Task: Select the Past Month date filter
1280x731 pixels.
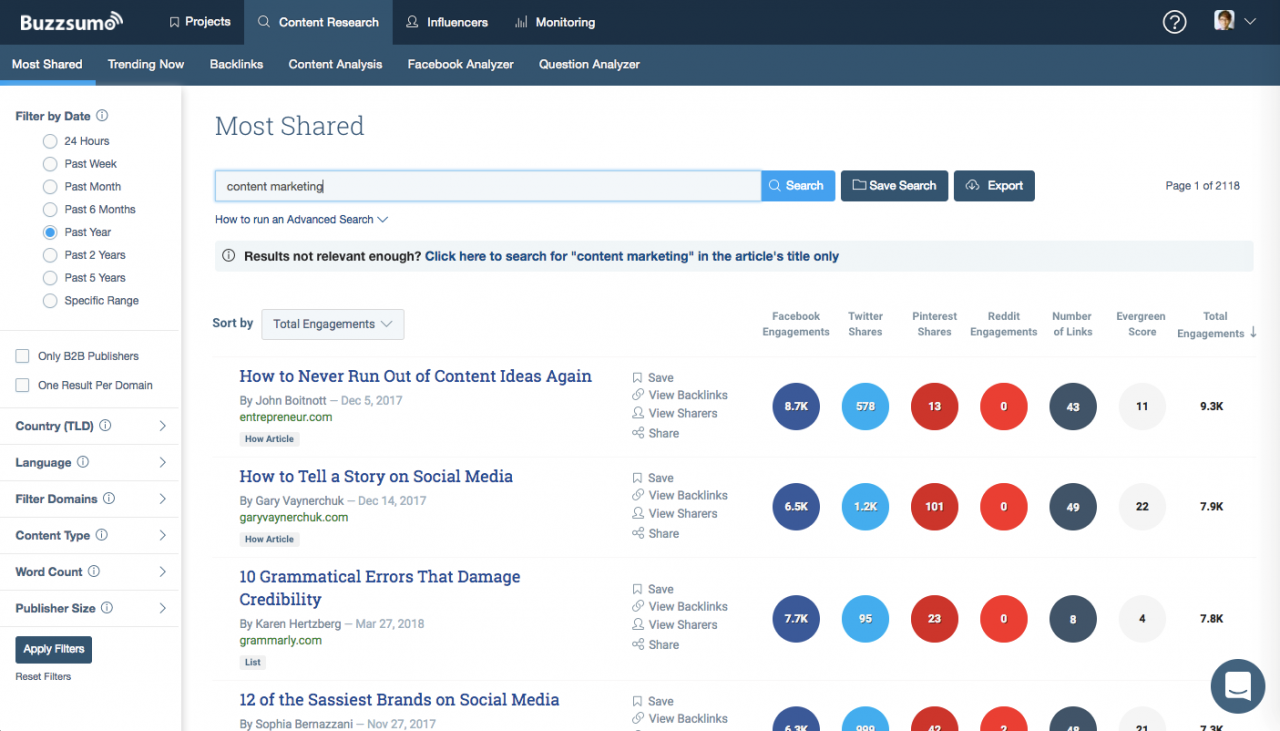Action: point(50,187)
